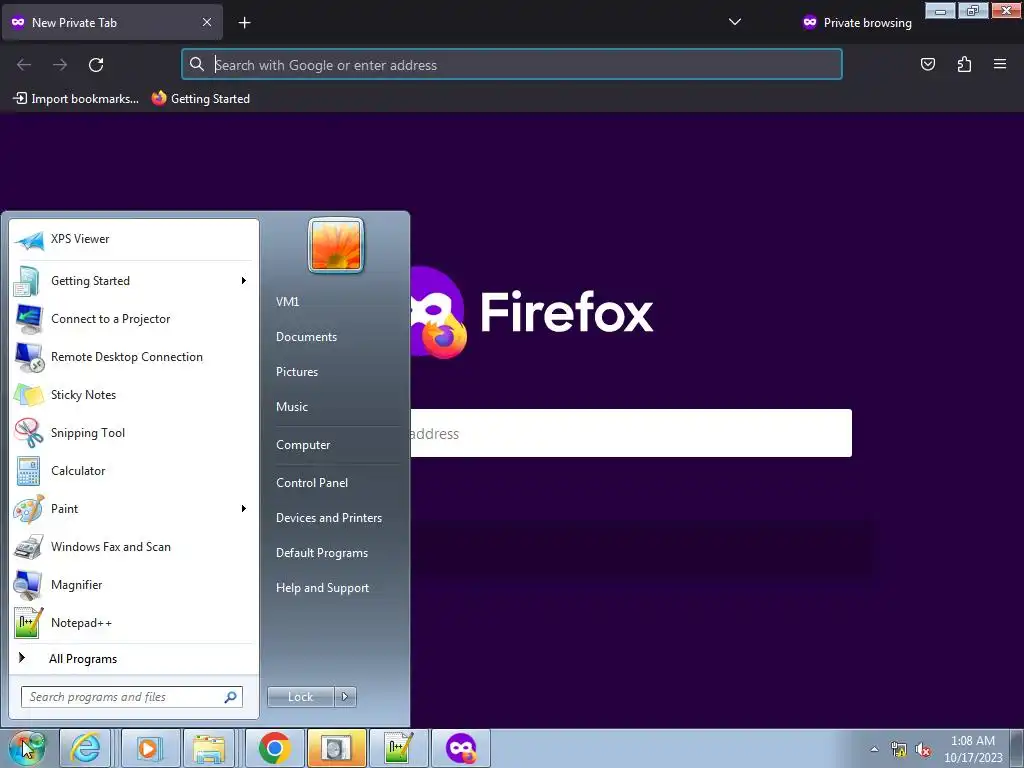Show hidden system tray icons
This screenshot has height=768, width=1024.
(874, 749)
